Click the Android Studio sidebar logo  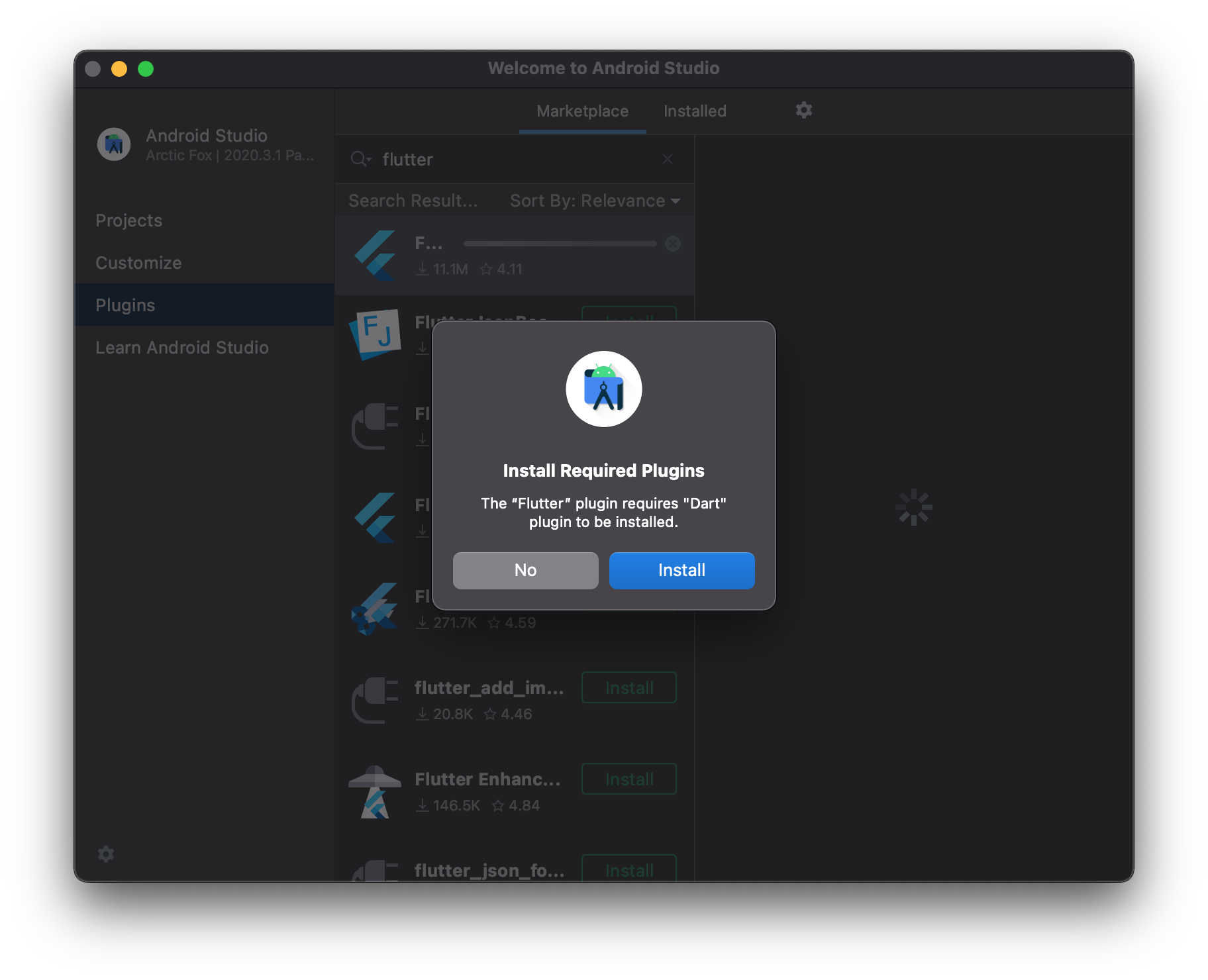pos(114,144)
